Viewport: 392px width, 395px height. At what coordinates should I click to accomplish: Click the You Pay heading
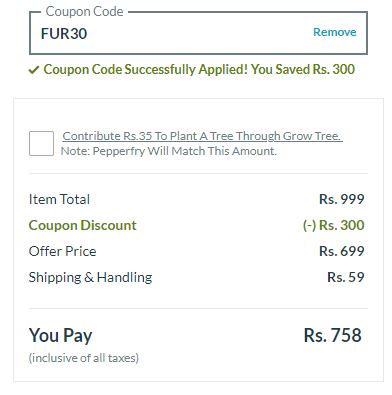60,335
